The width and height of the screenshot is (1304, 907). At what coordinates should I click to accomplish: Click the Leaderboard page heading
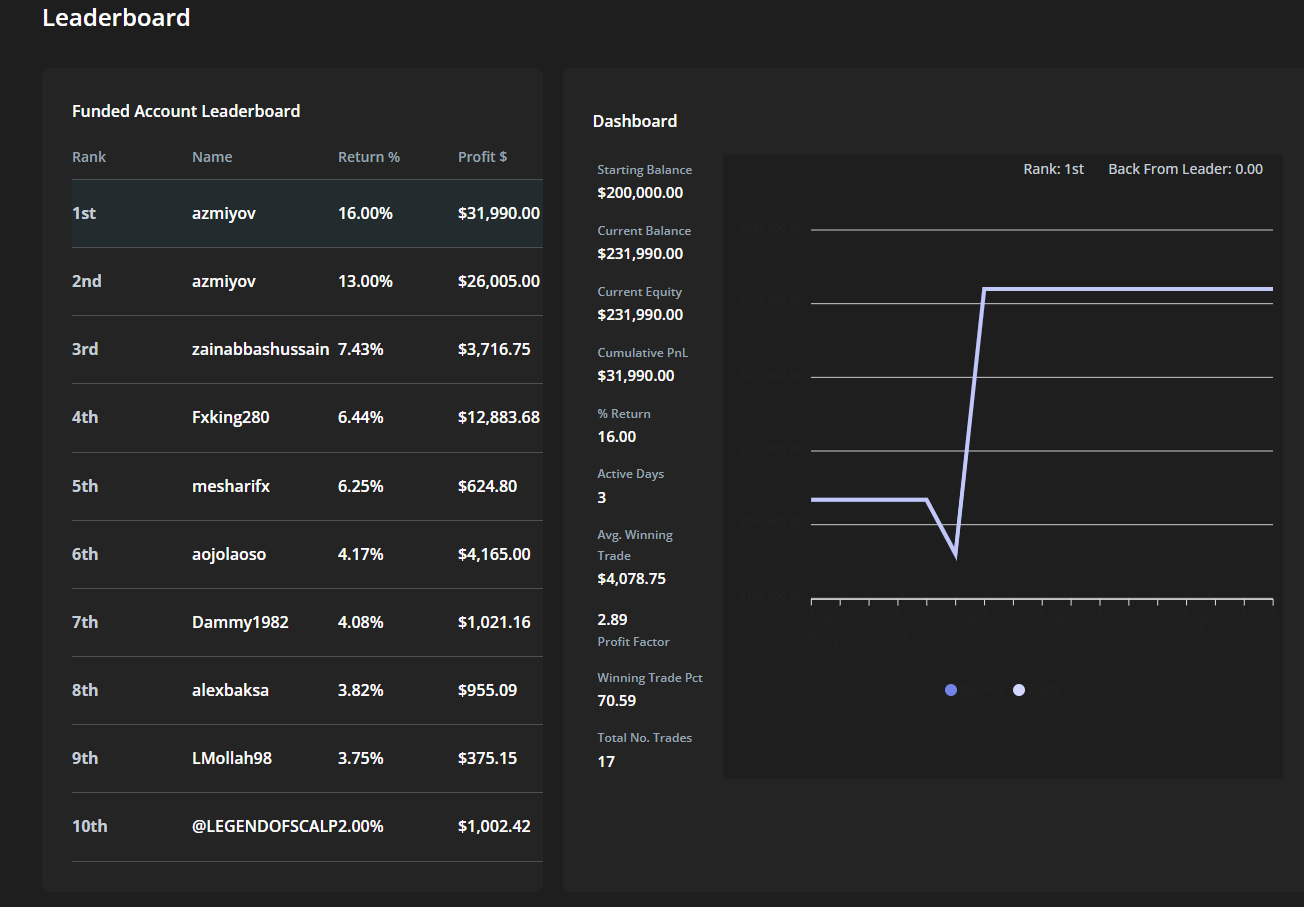pyautogui.click(x=116, y=18)
